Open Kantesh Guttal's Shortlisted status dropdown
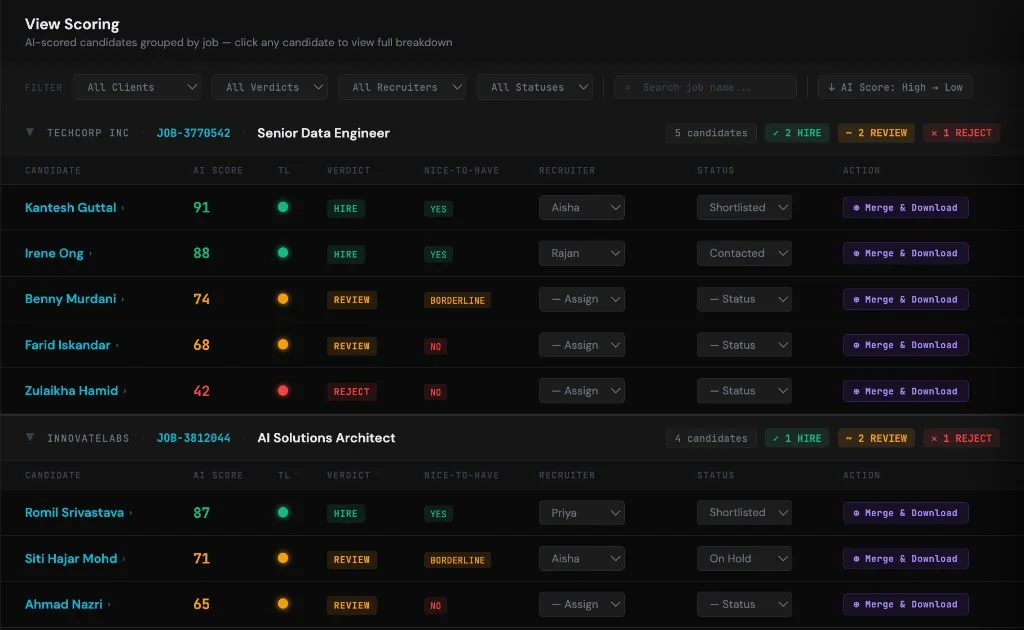The height and width of the screenshot is (630, 1024). [744, 208]
